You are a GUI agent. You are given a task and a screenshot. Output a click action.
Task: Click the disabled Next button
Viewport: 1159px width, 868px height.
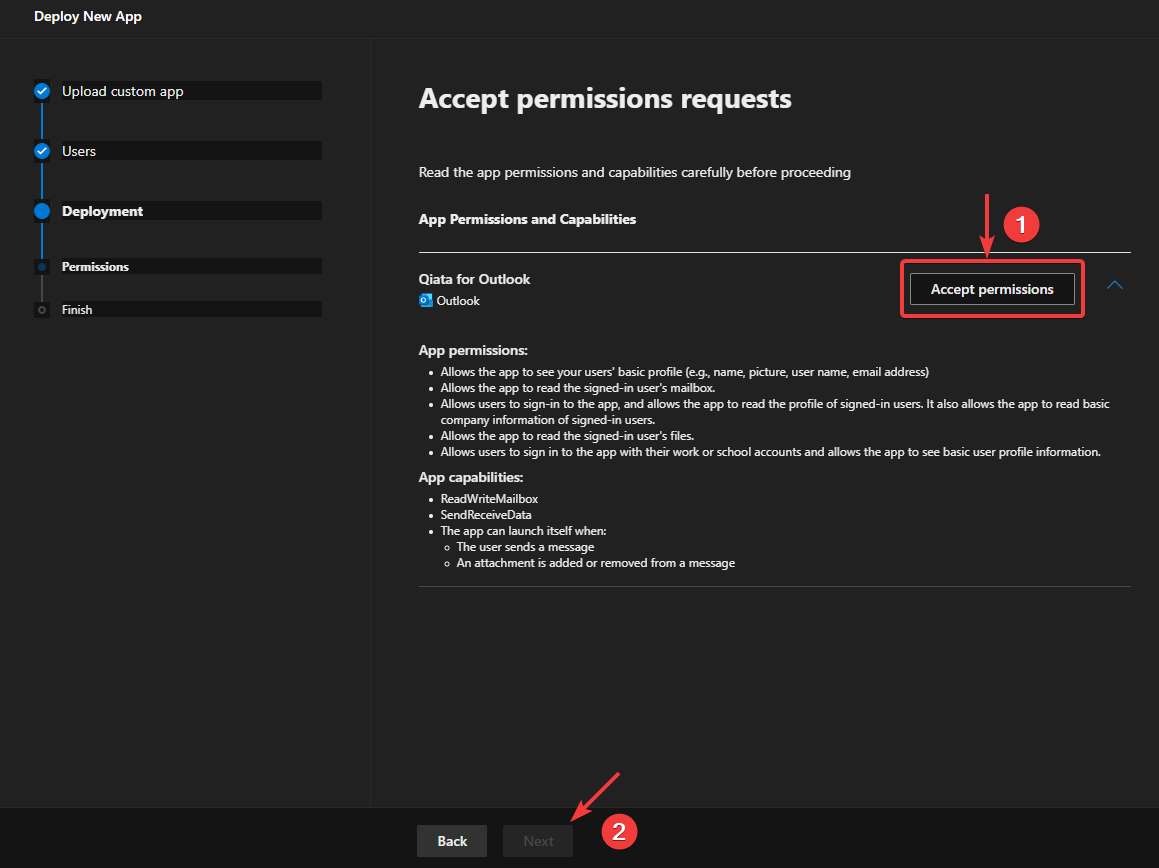[x=537, y=841]
